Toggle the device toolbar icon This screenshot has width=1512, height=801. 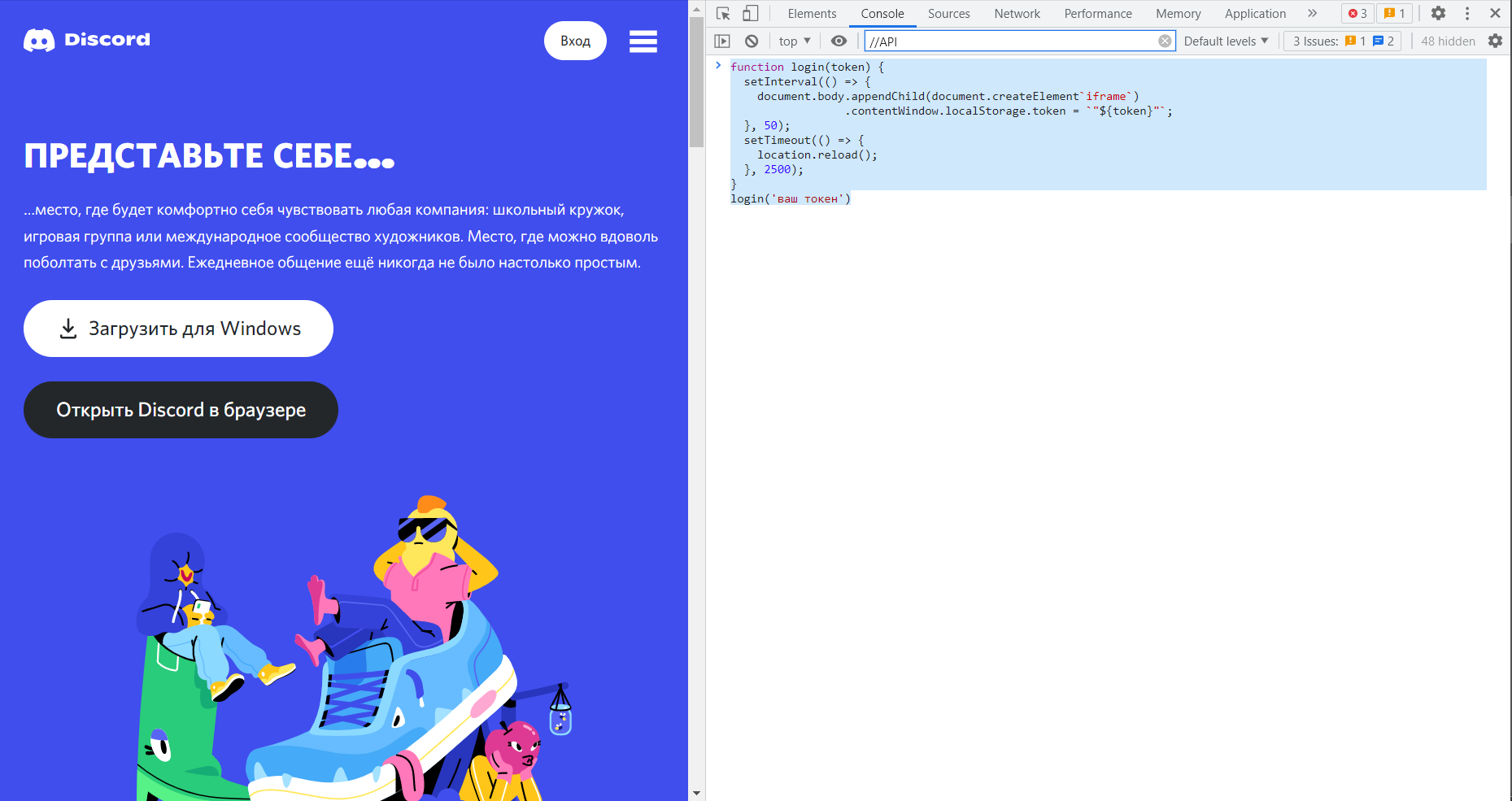751,14
